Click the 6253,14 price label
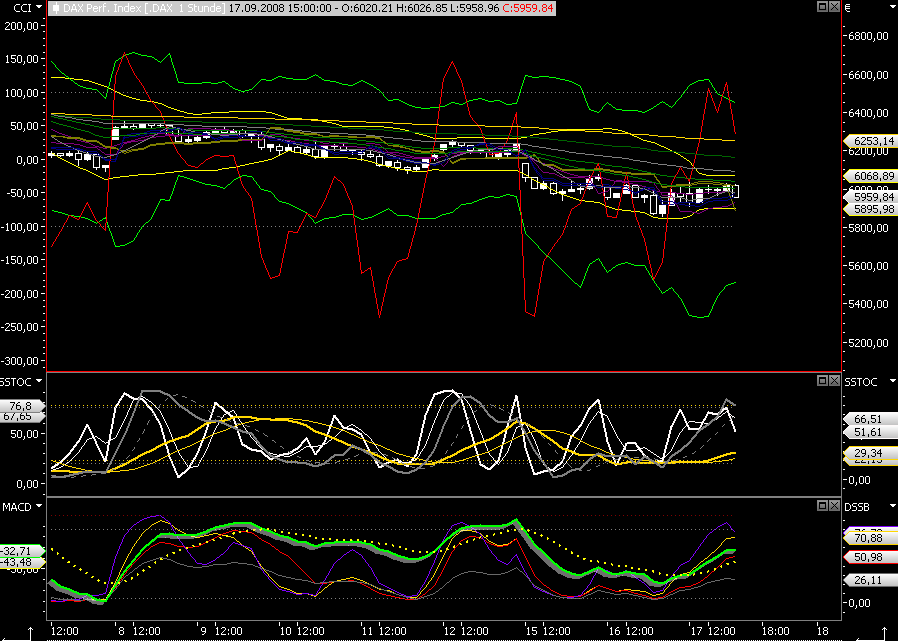The width and height of the screenshot is (898, 641). pyautogui.click(x=866, y=142)
